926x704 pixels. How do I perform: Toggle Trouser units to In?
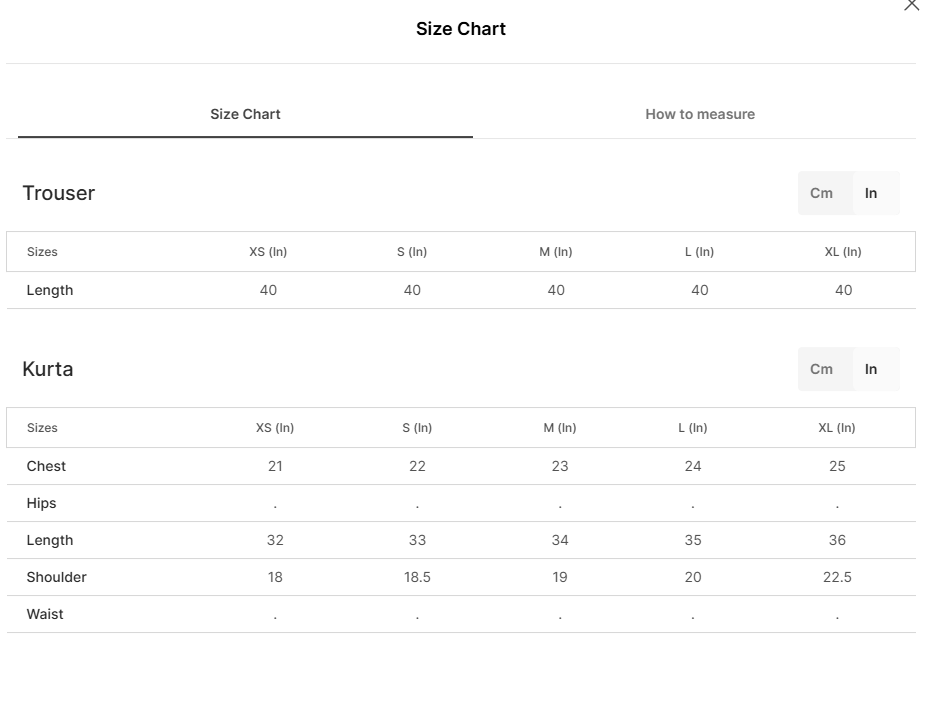coord(871,193)
